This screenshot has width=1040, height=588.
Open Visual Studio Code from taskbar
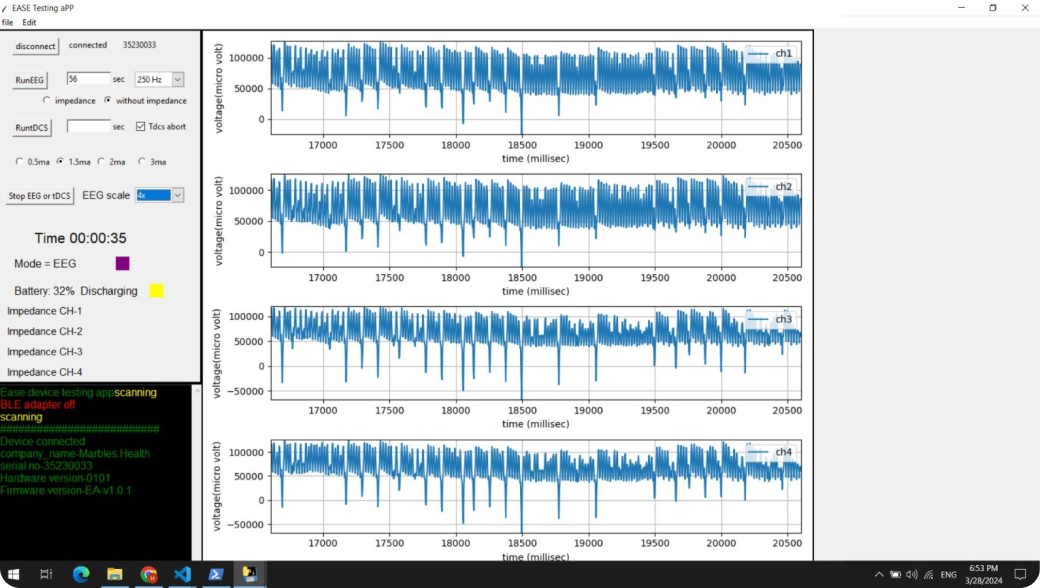[x=182, y=574]
